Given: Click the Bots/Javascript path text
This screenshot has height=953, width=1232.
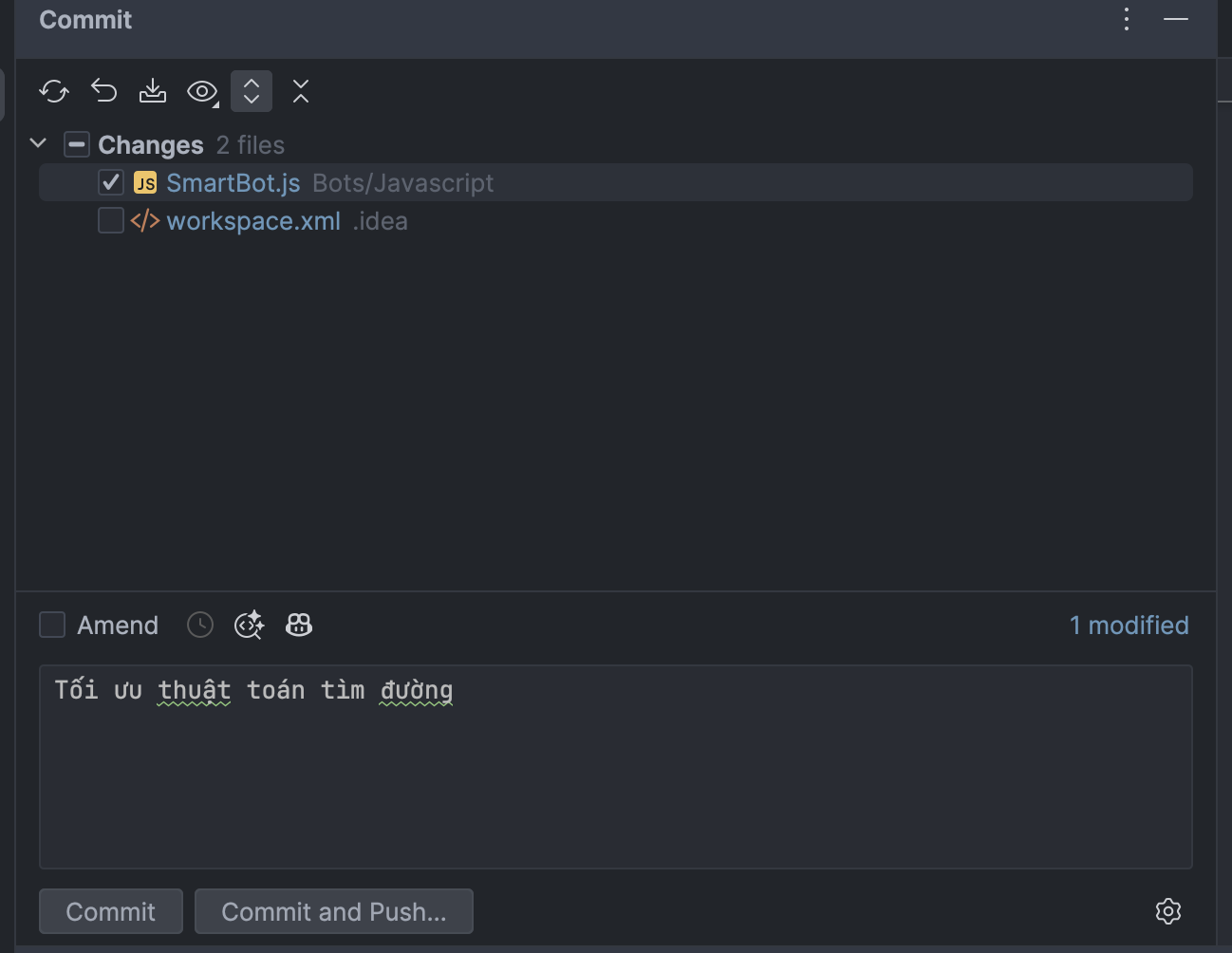Looking at the screenshot, I should tap(403, 183).
